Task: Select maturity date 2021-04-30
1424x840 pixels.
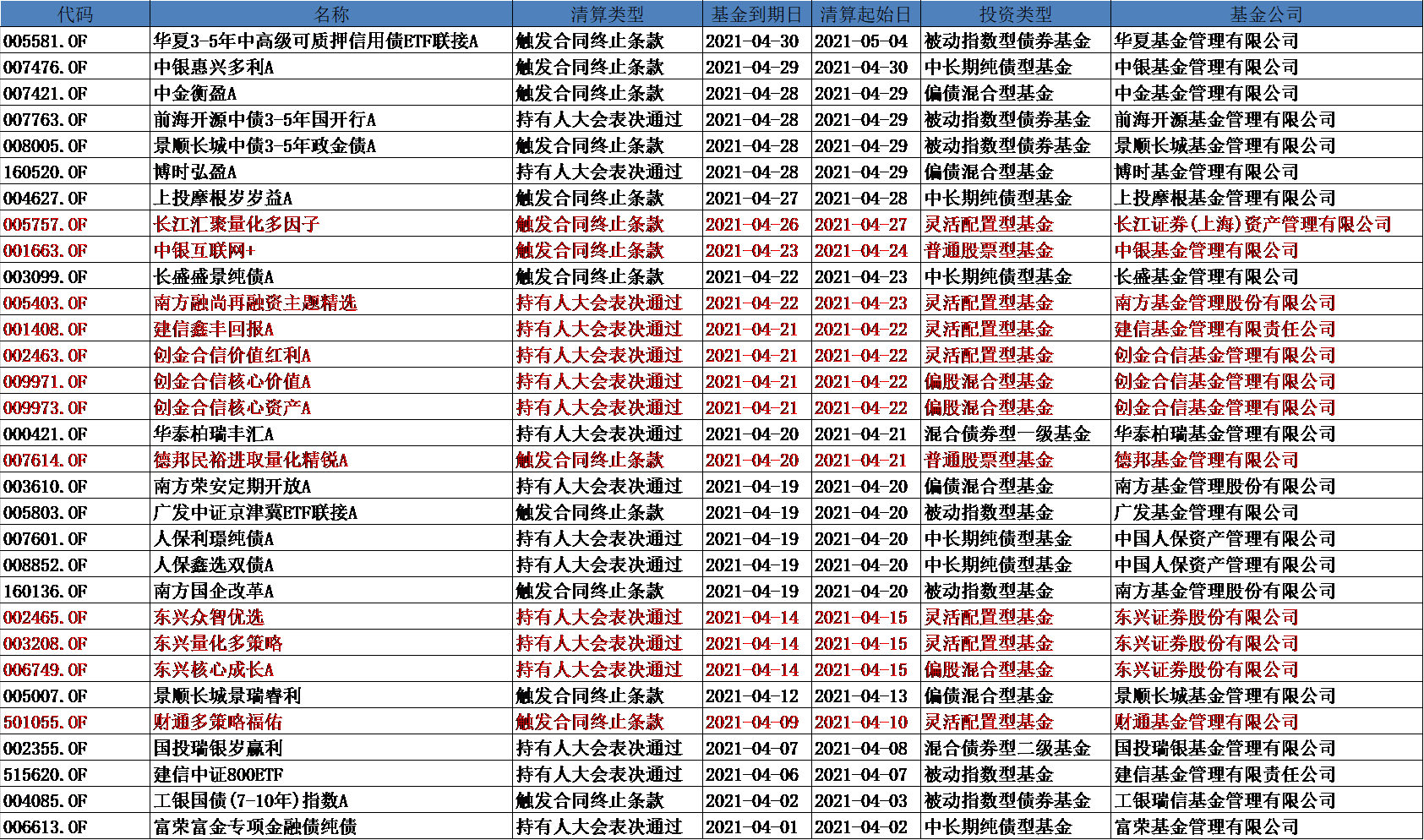Action: [x=752, y=41]
